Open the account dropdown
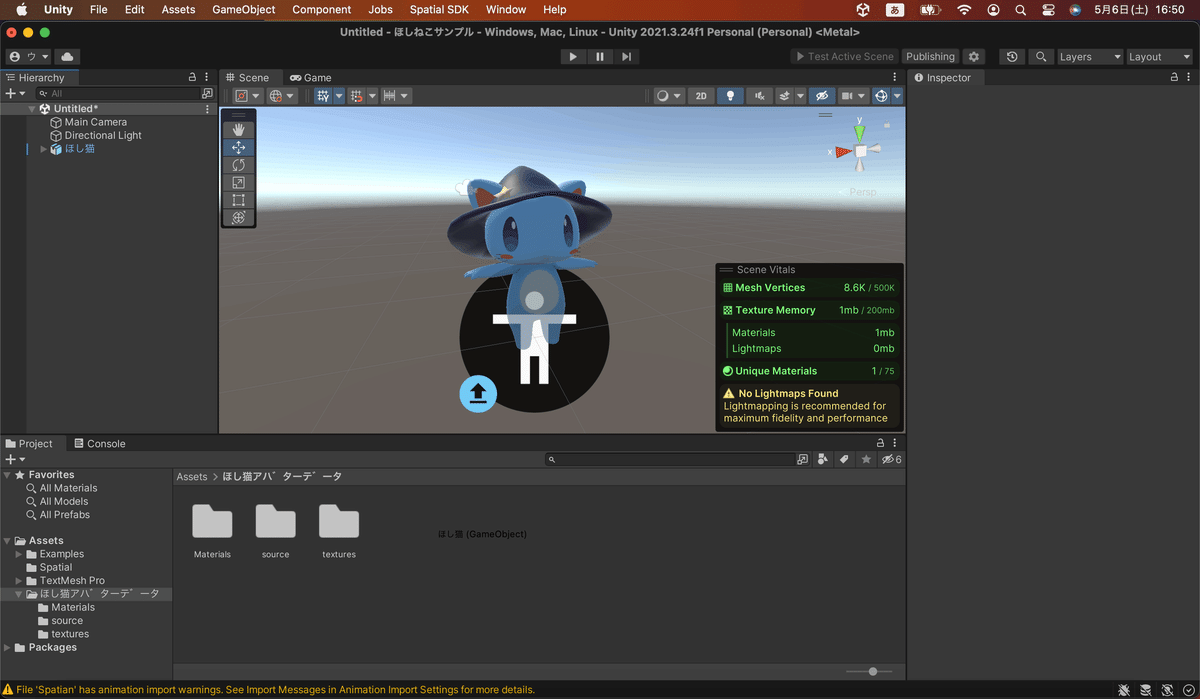This screenshot has width=1200, height=699. coord(29,57)
